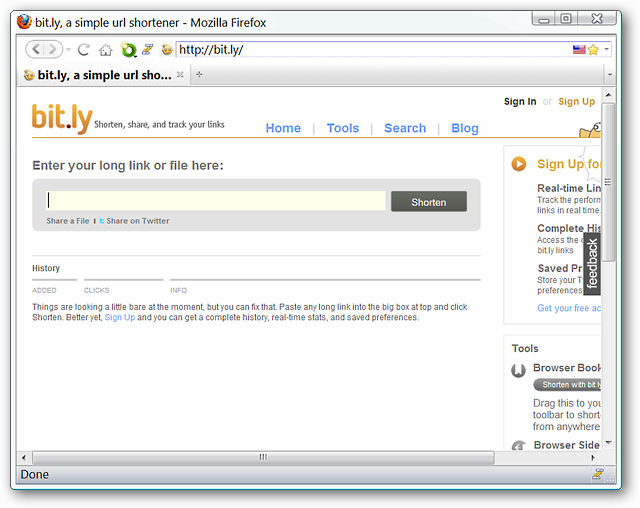
Task: Reload the page with the refresh icon
Action: tap(84, 50)
